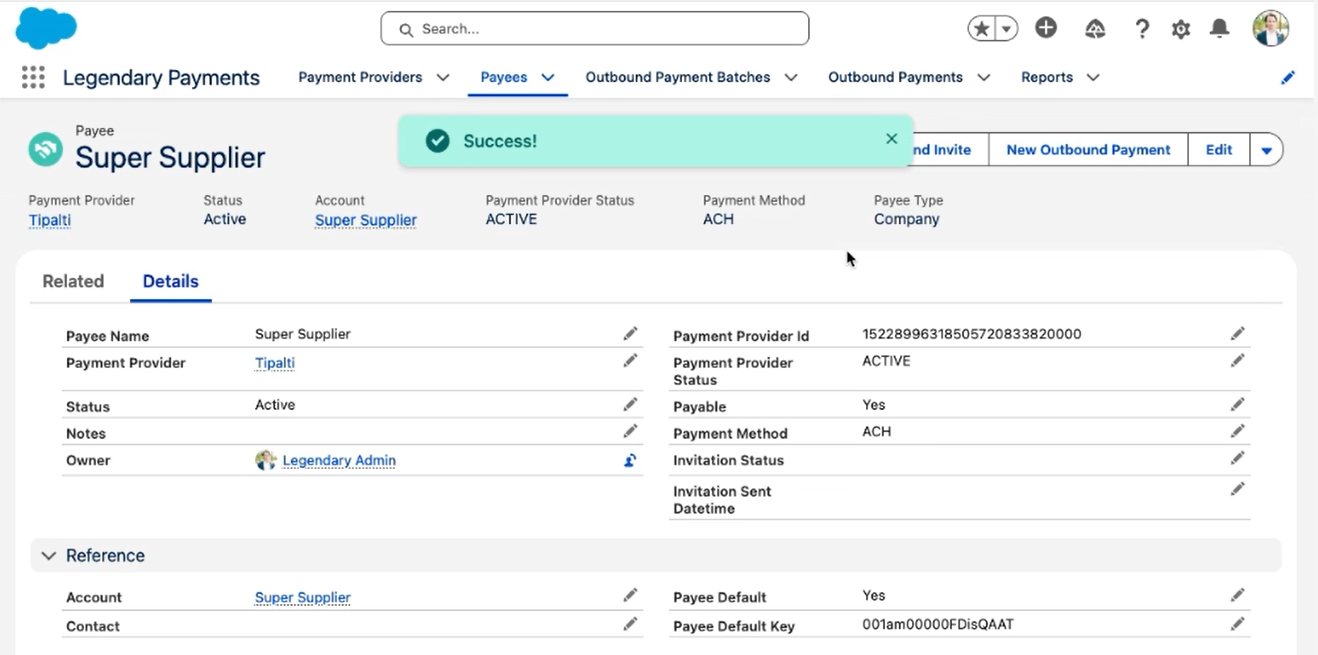This screenshot has height=655, width=1318.
Task: Collapse the Reference section
Action: [x=47, y=556]
